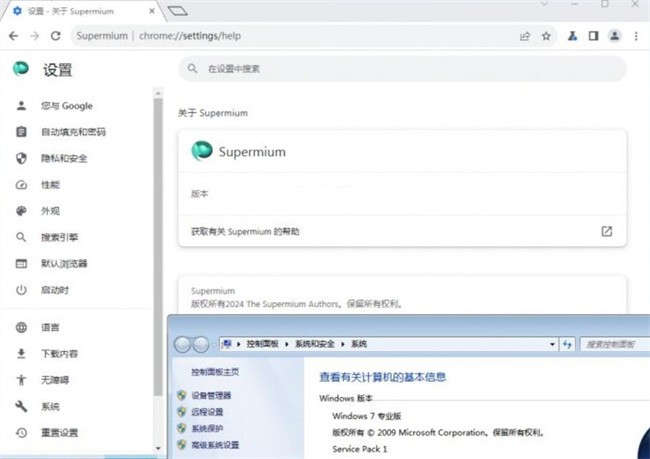
Task: Bookmark this page with the star icon
Action: (546, 36)
